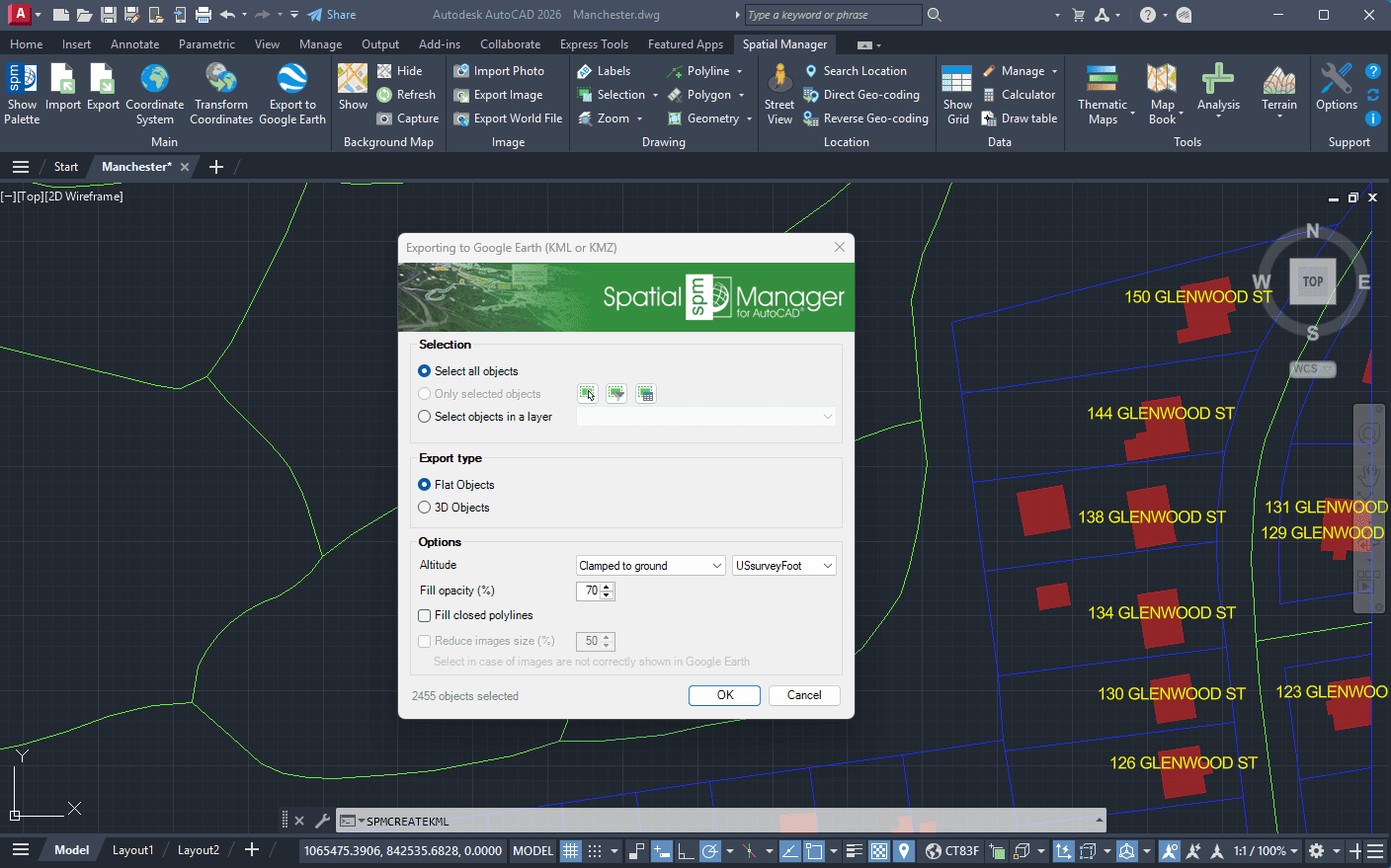Toggle grid display in status bar
The height and width of the screenshot is (868, 1391).
click(571, 850)
